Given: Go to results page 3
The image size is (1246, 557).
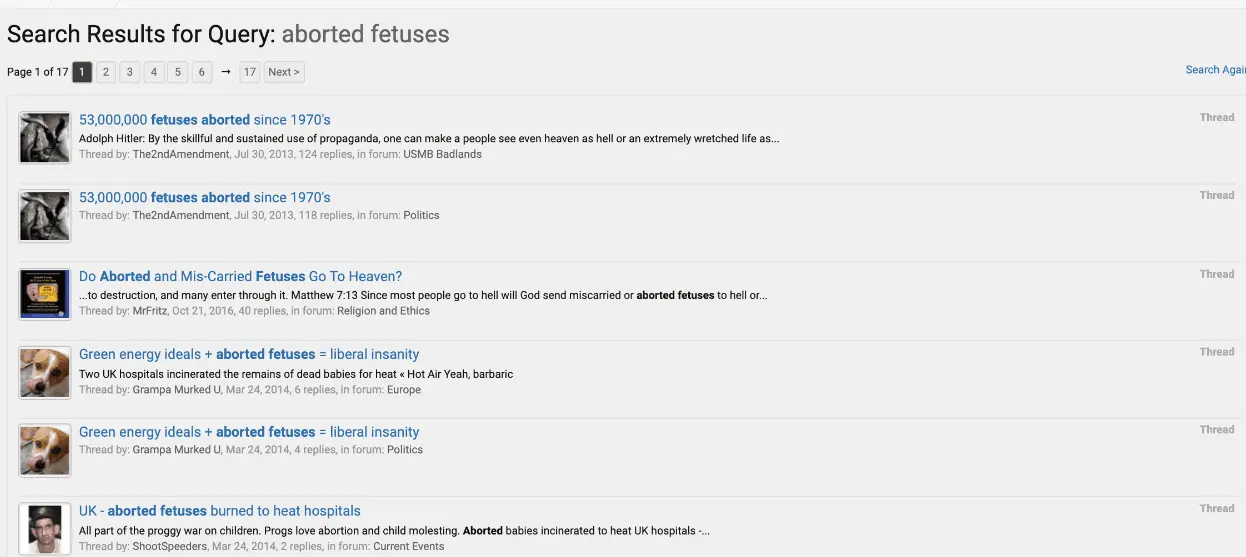Looking at the screenshot, I should 129,72.
